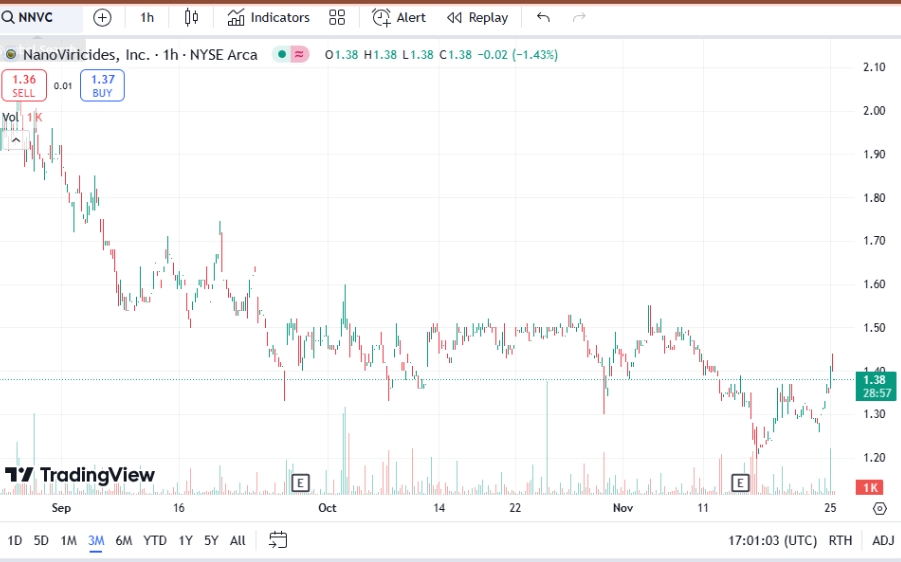Click the 1.36 SELL button

click(x=24, y=85)
